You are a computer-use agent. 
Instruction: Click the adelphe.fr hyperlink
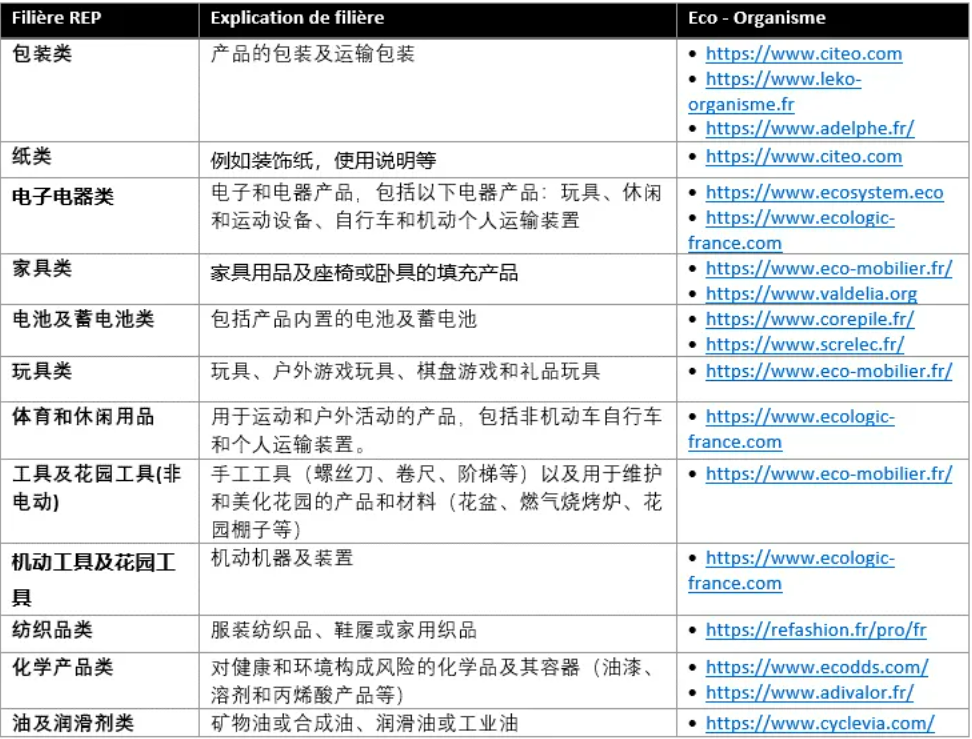point(809,128)
